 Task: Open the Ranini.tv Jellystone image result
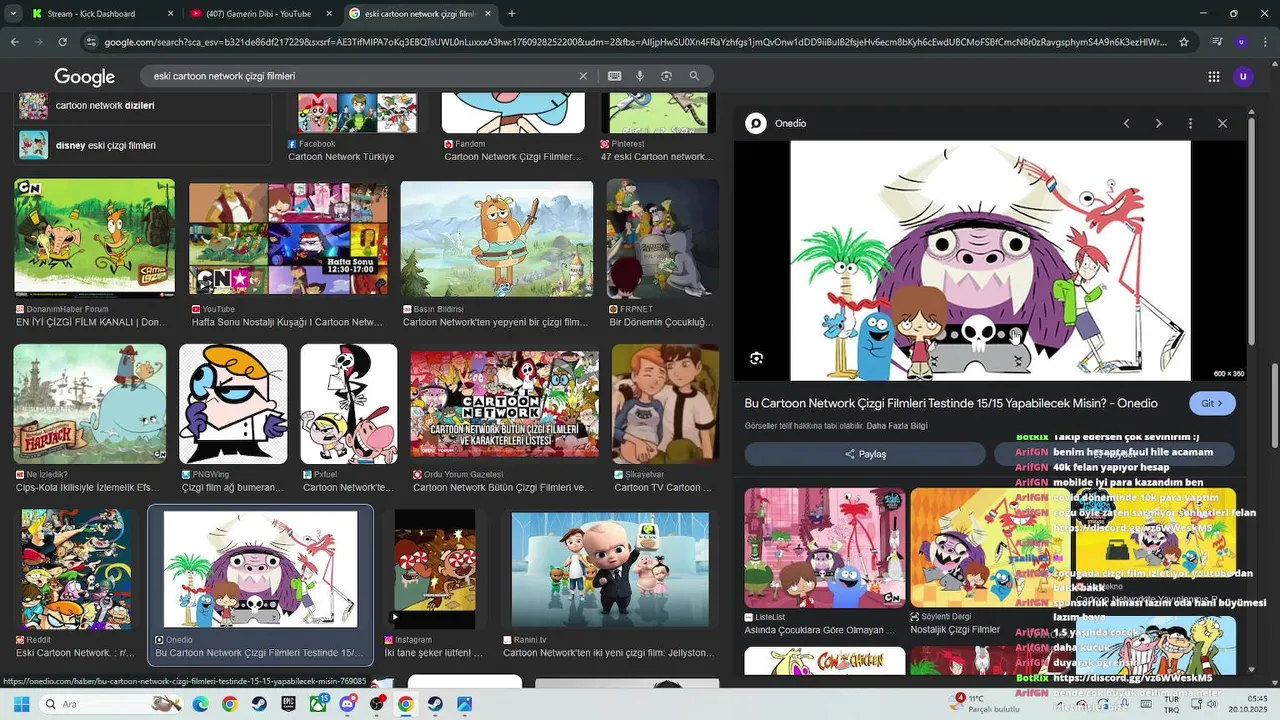pyautogui.click(x=610, y=569)
